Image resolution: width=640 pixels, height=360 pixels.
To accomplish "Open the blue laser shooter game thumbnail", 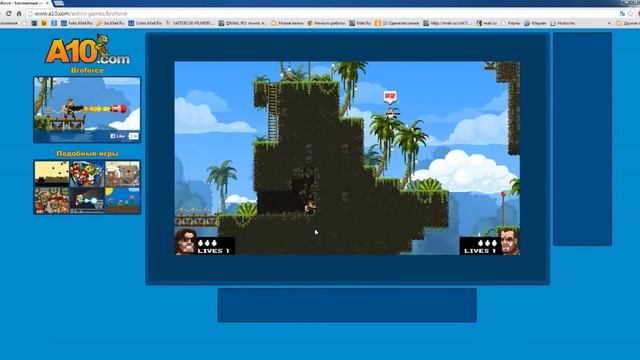I will click(87, 200).
